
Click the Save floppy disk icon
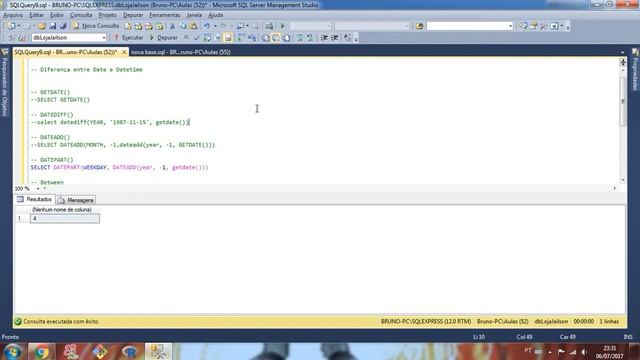click(53, 26)
